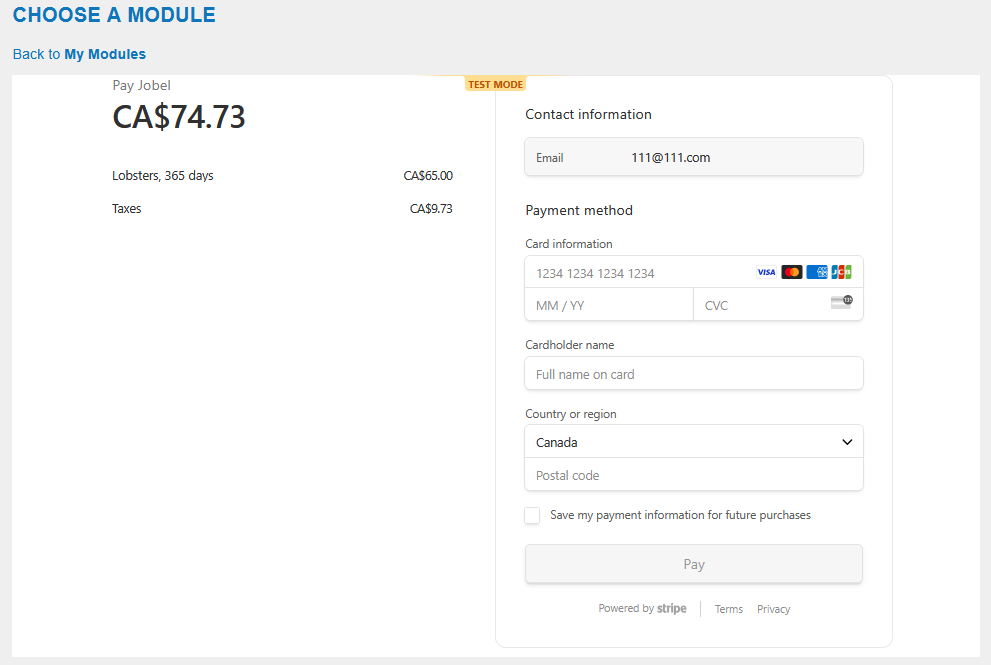Click the Full name on card field
This screenshot has height=665, width=991.
[x=693, y=373]
